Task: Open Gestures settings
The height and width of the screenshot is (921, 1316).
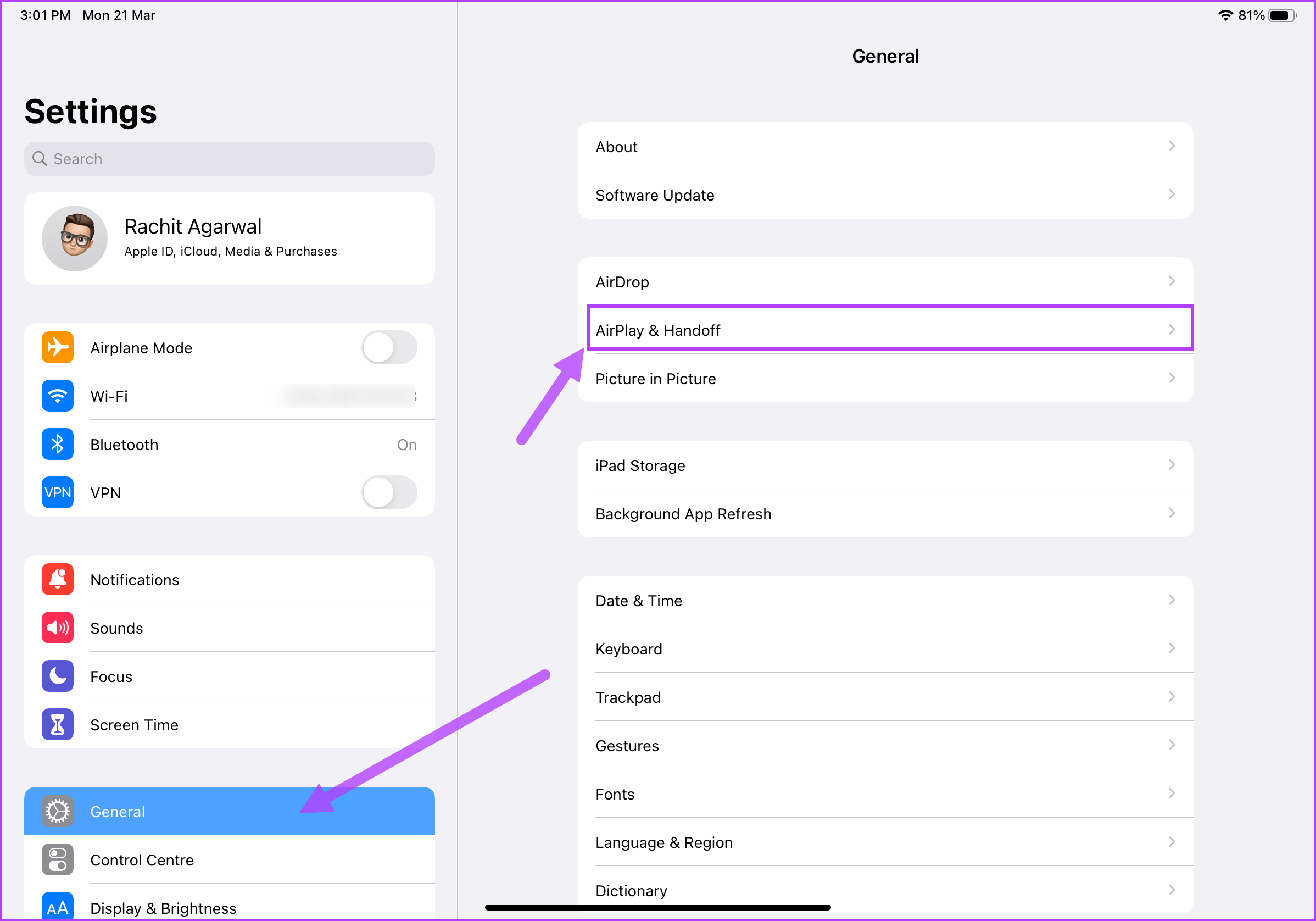Action: click(x=884, y=746)
